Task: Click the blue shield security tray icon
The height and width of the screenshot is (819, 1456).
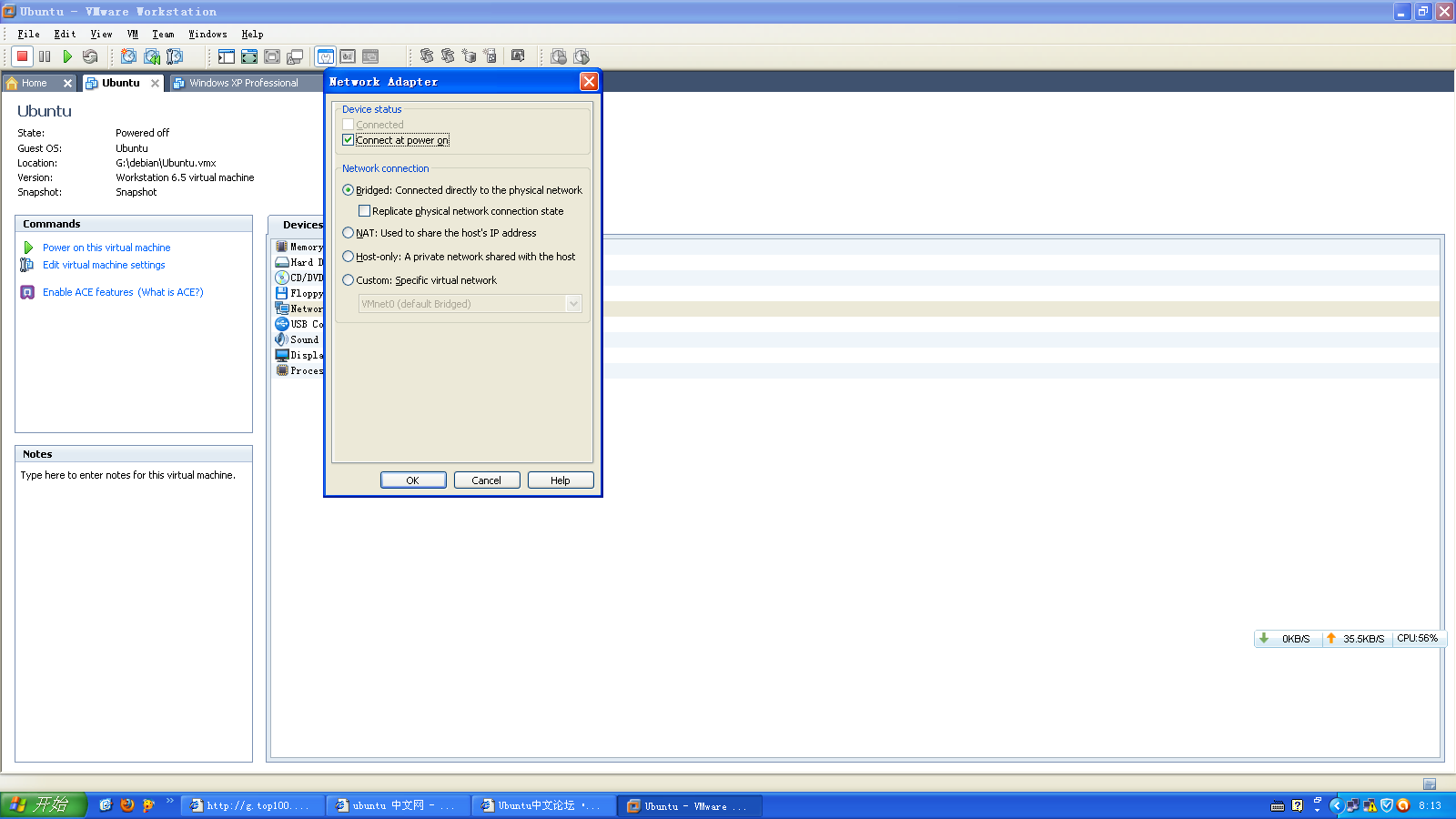Action: pyautogui.click(x=1387, y=805)
